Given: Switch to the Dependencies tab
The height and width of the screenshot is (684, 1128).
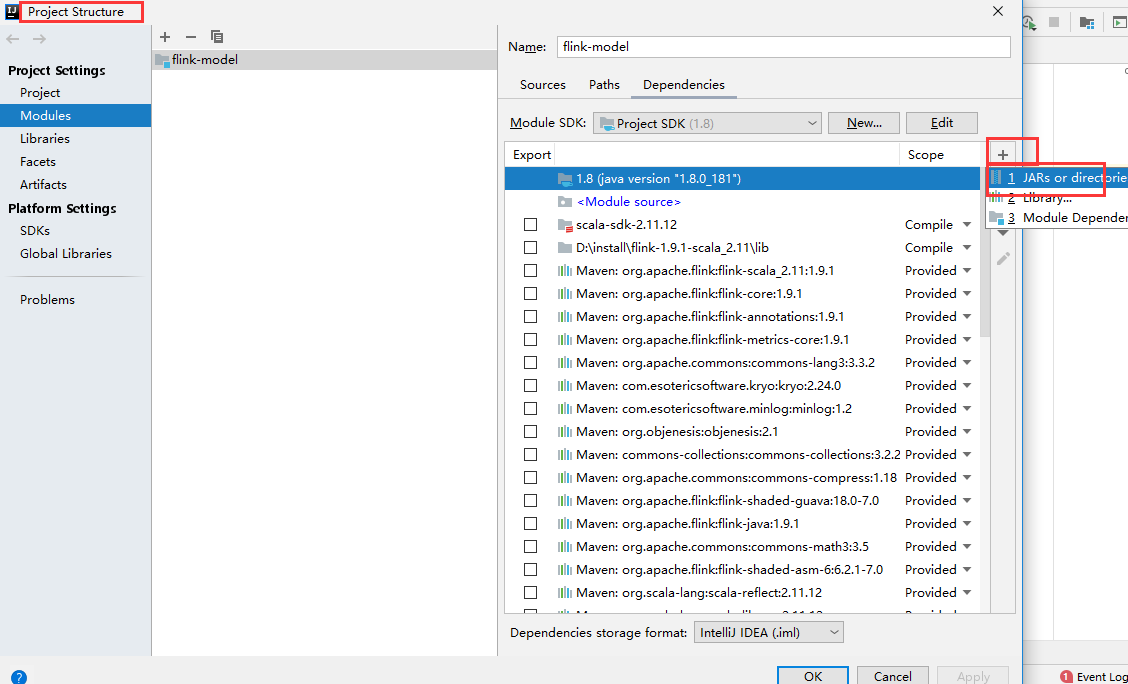Looking at the screenshot, I should (683, 85).
